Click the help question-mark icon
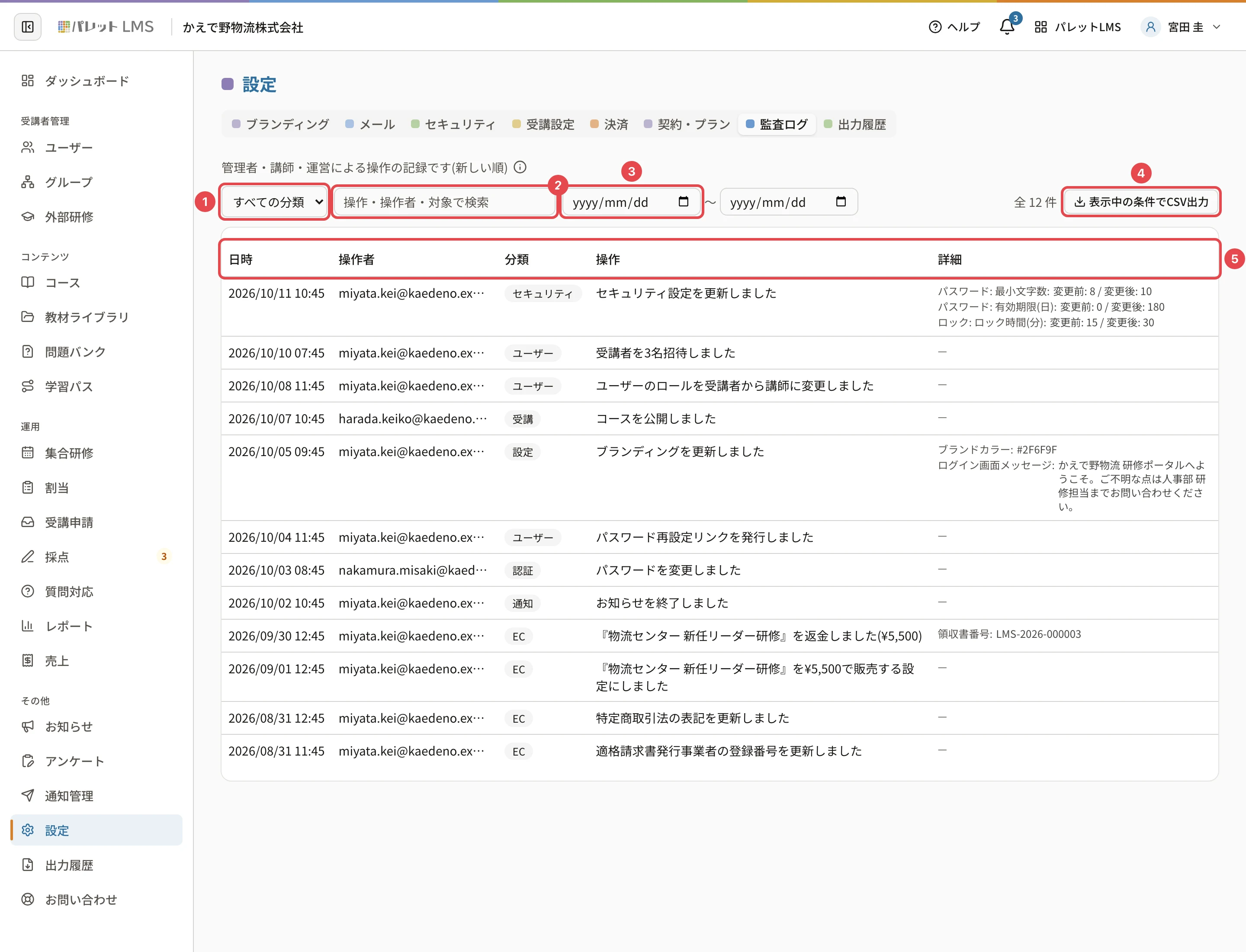Viewport: 1246px width, 952px height. (935, 27)
